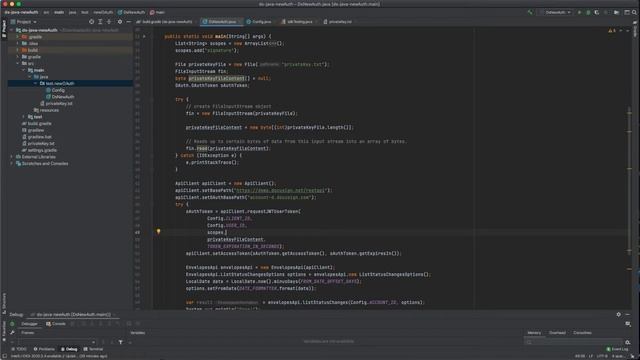Open Project panel settings gear

pos(120,22)
